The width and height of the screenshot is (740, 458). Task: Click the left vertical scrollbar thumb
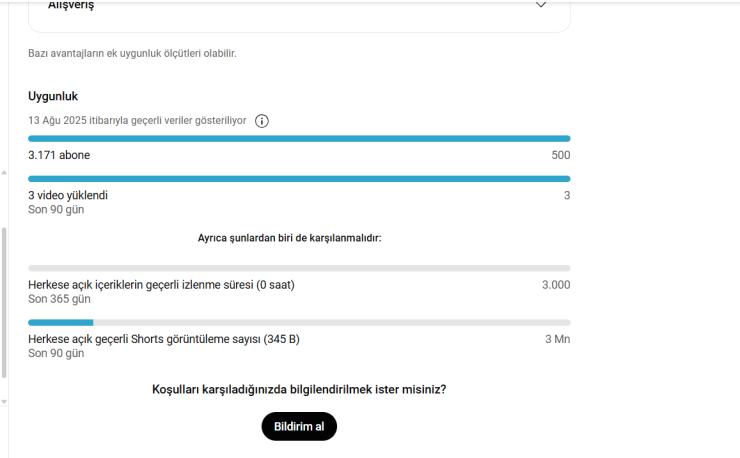4,303
